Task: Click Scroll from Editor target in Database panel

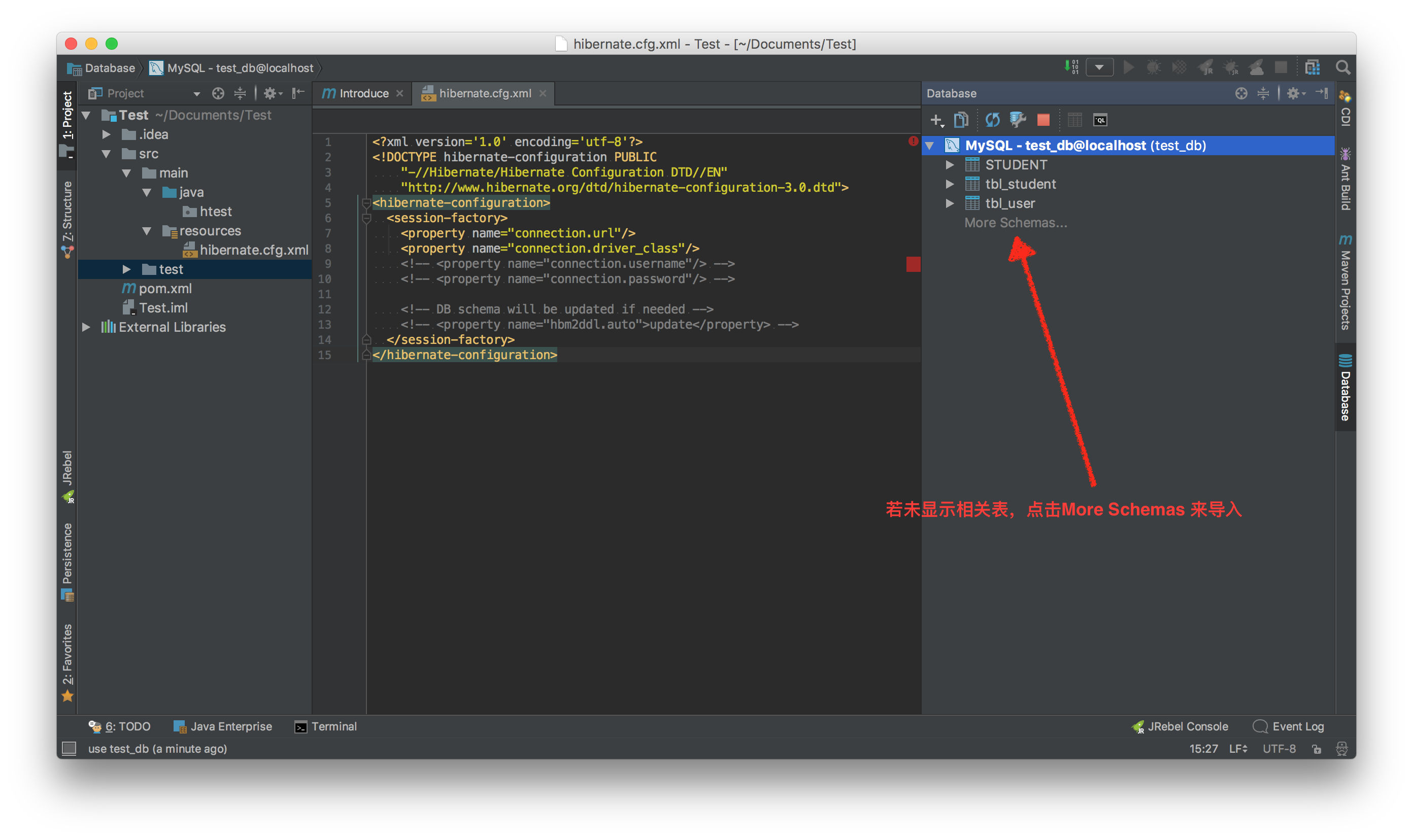Action: pyautogui.click(x=1241, y=93)
